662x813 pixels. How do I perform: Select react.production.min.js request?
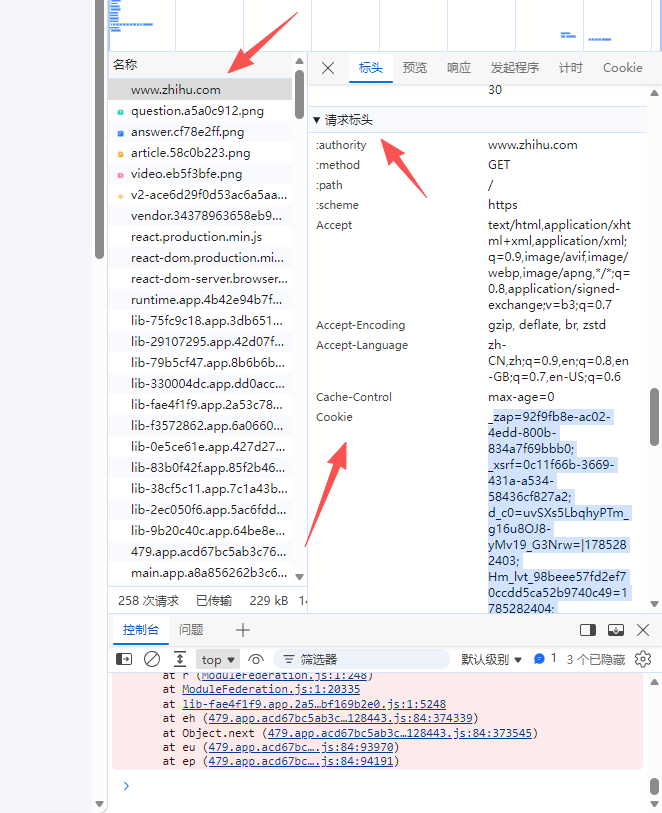click(200, 237)
